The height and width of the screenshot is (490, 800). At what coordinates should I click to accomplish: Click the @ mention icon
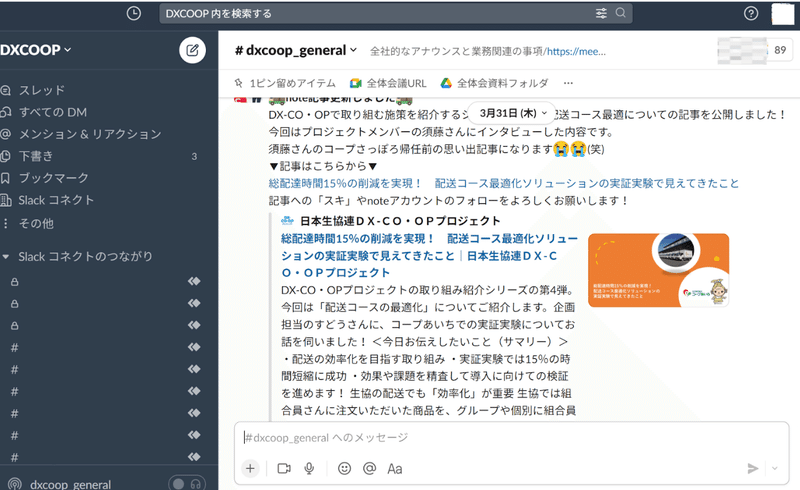point(369,469)
